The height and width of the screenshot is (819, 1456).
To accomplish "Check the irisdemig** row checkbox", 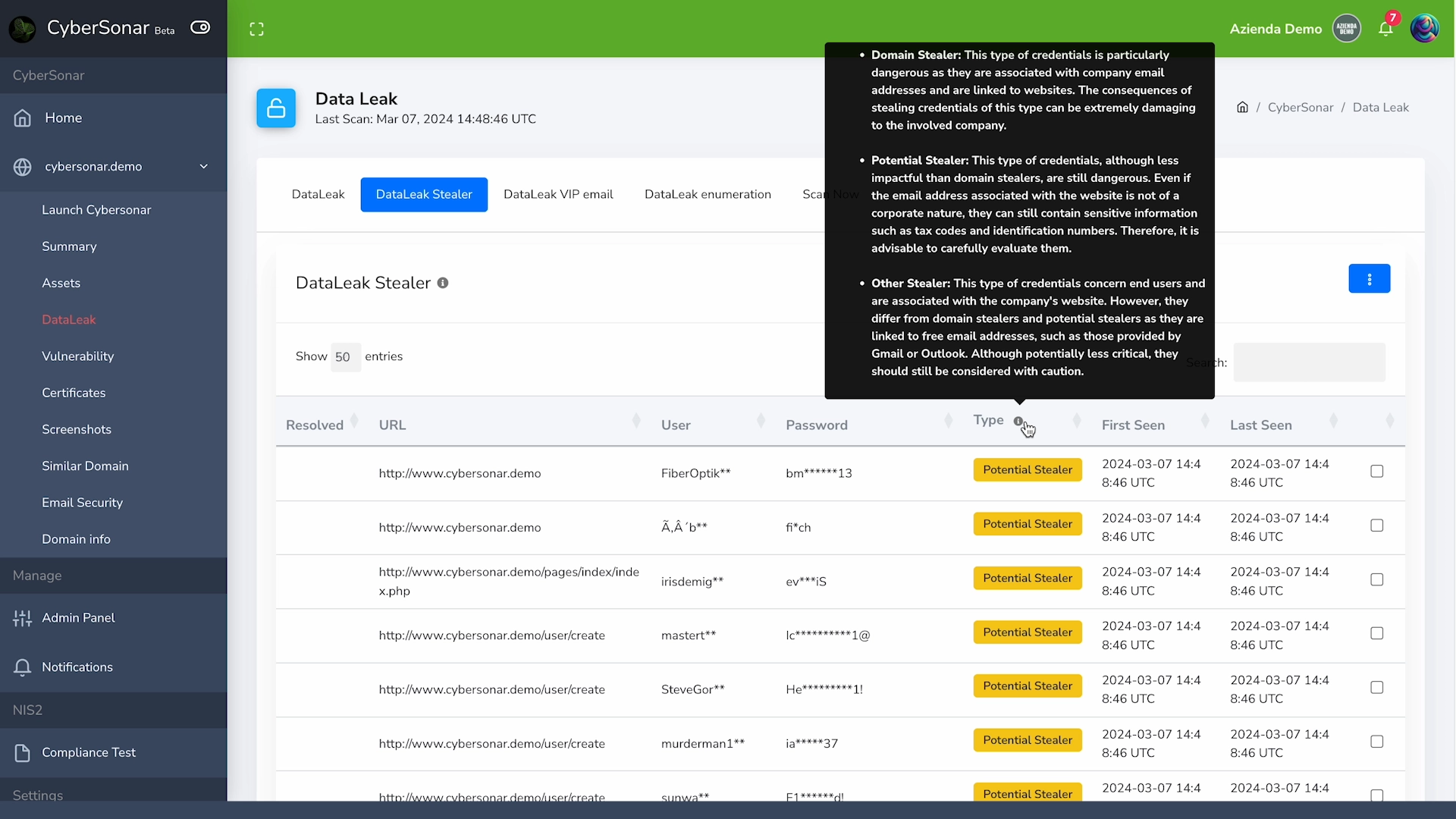I will pyautogui.click(x=1377, y=580).
